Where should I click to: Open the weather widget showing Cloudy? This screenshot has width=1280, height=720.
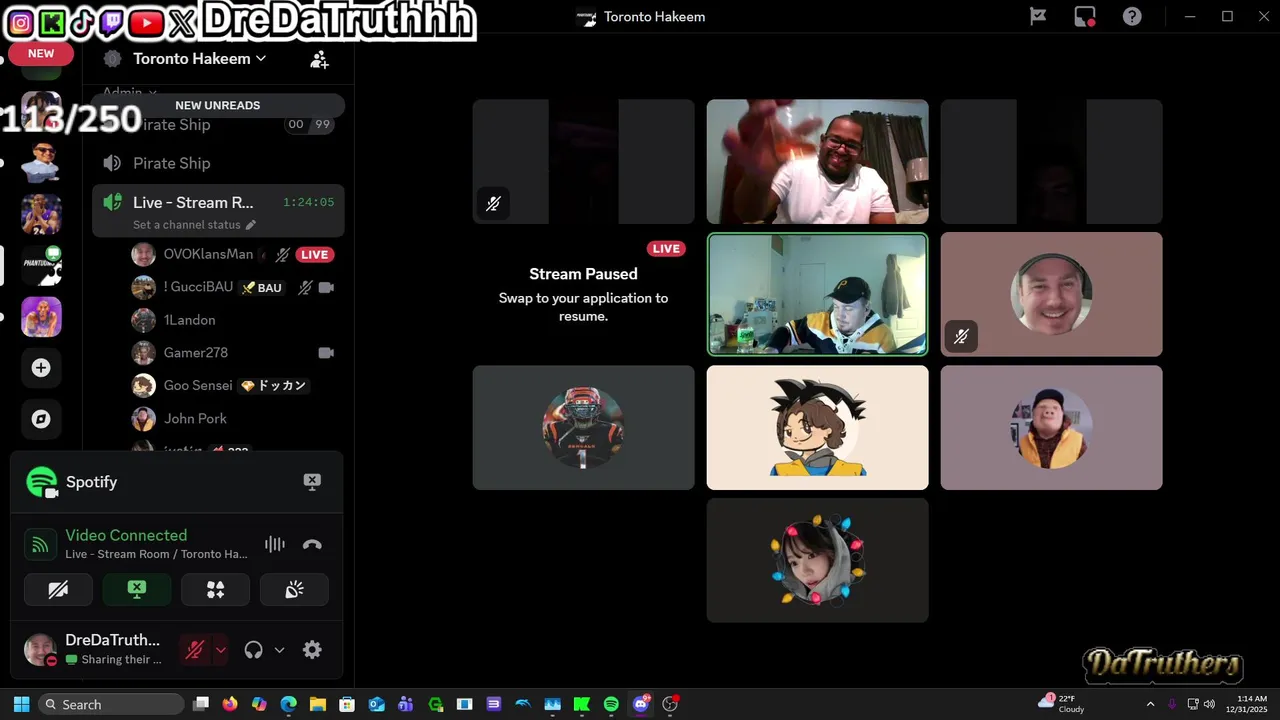[1062, 704]
